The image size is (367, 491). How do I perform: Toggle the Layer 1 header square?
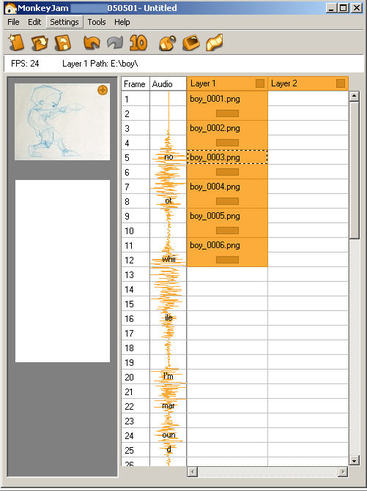point(260,83)
